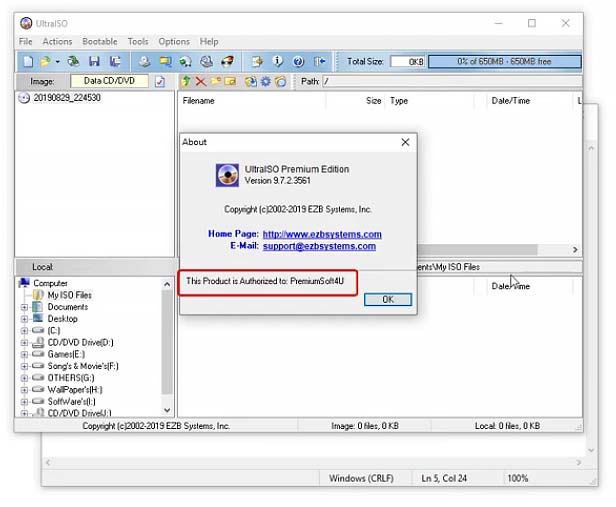This screenshot has height=507, width=616.
Task: Expand the Desktop tree node
Action: click(24, 319)
